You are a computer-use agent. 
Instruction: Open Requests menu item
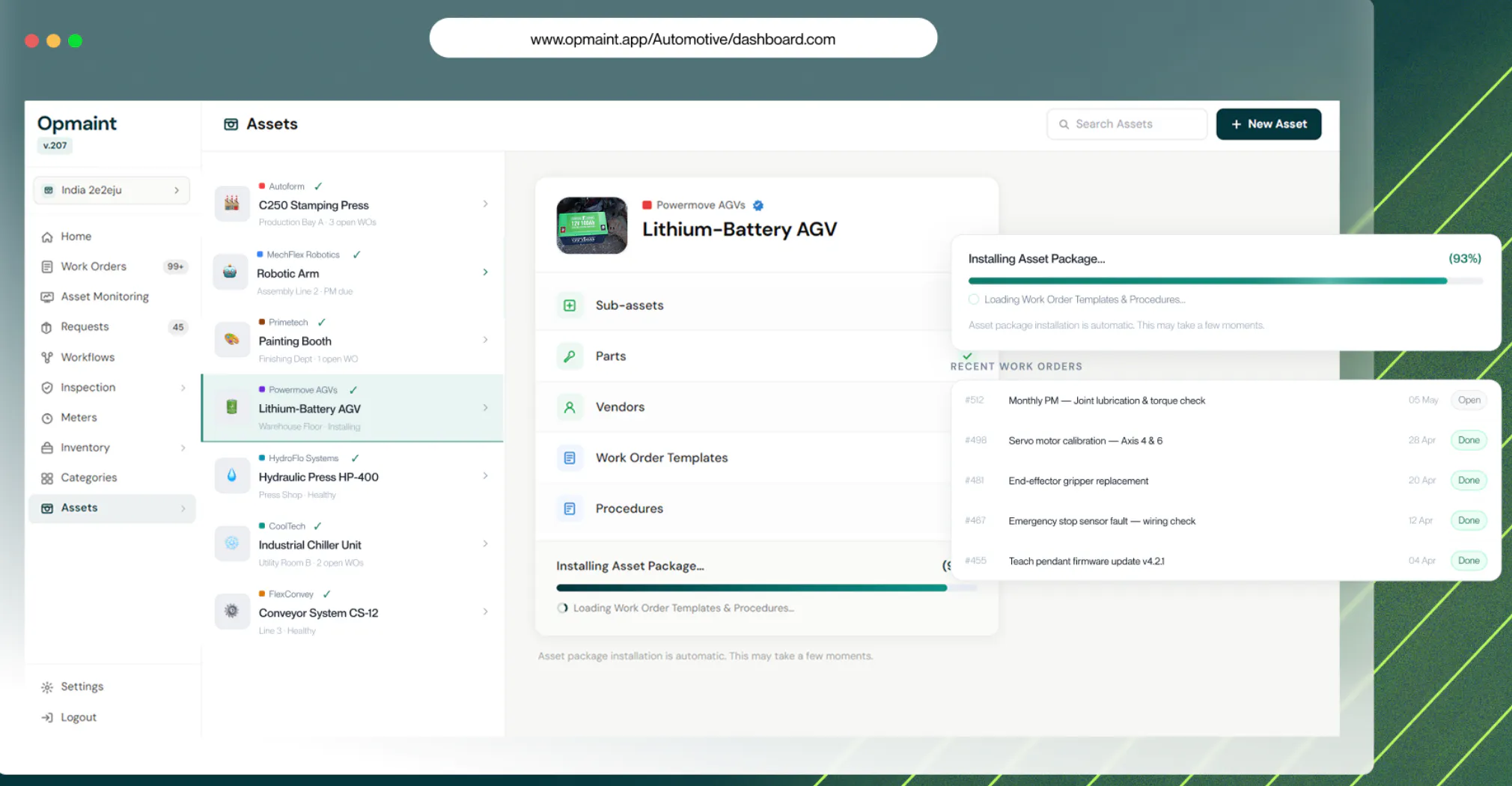[x=112, y=327]
